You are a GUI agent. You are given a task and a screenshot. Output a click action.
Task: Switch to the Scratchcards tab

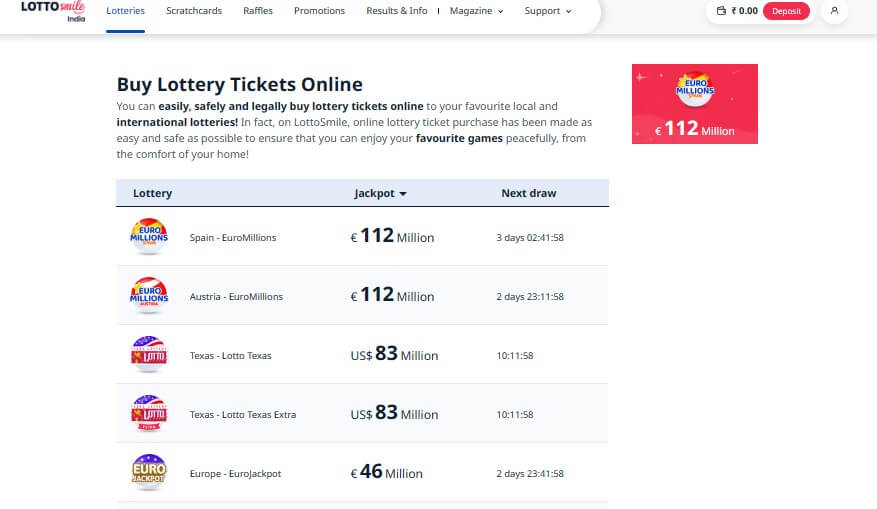click(x=194, y=11)
